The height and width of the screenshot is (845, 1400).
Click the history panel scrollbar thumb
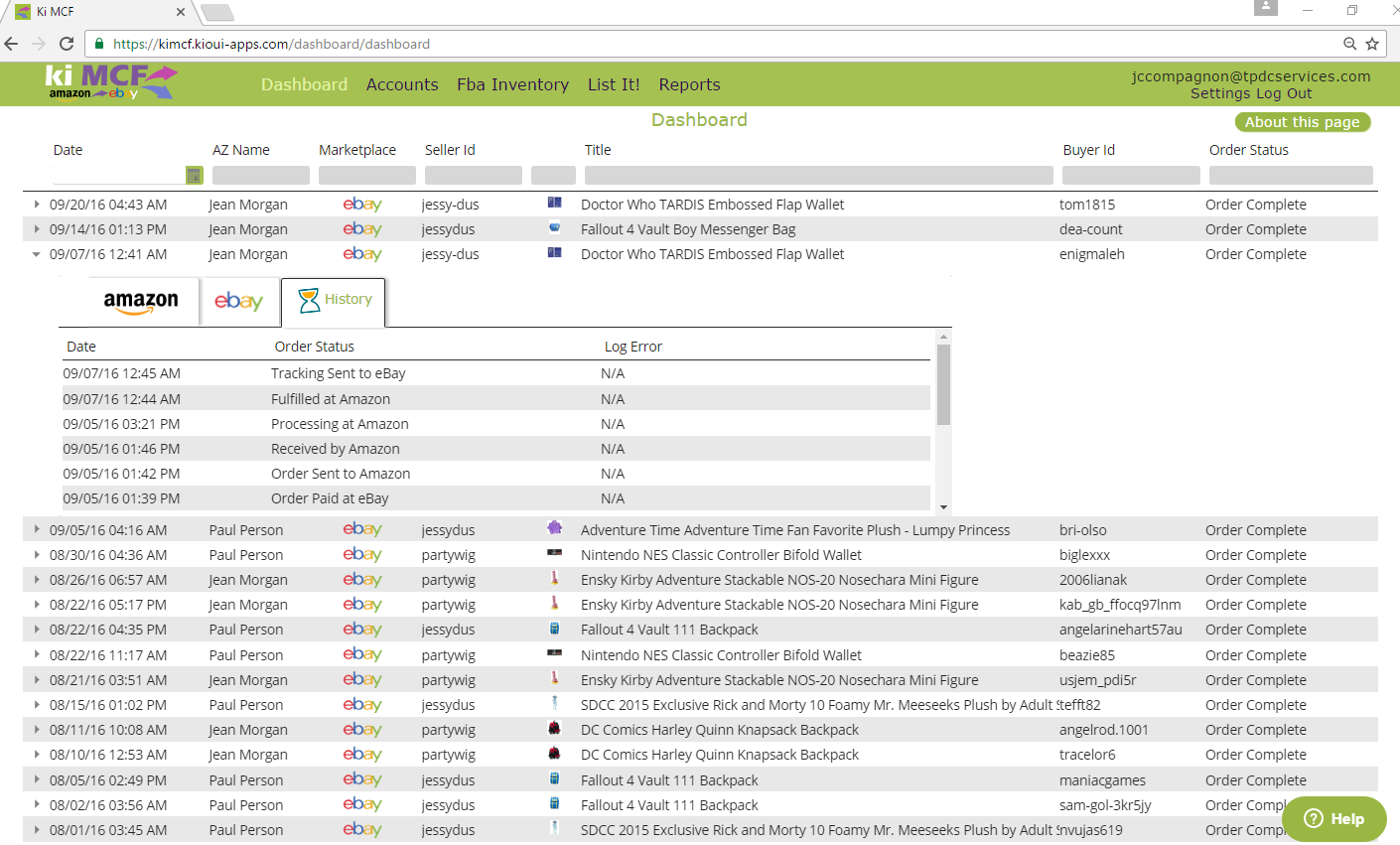tap(943, 385)
